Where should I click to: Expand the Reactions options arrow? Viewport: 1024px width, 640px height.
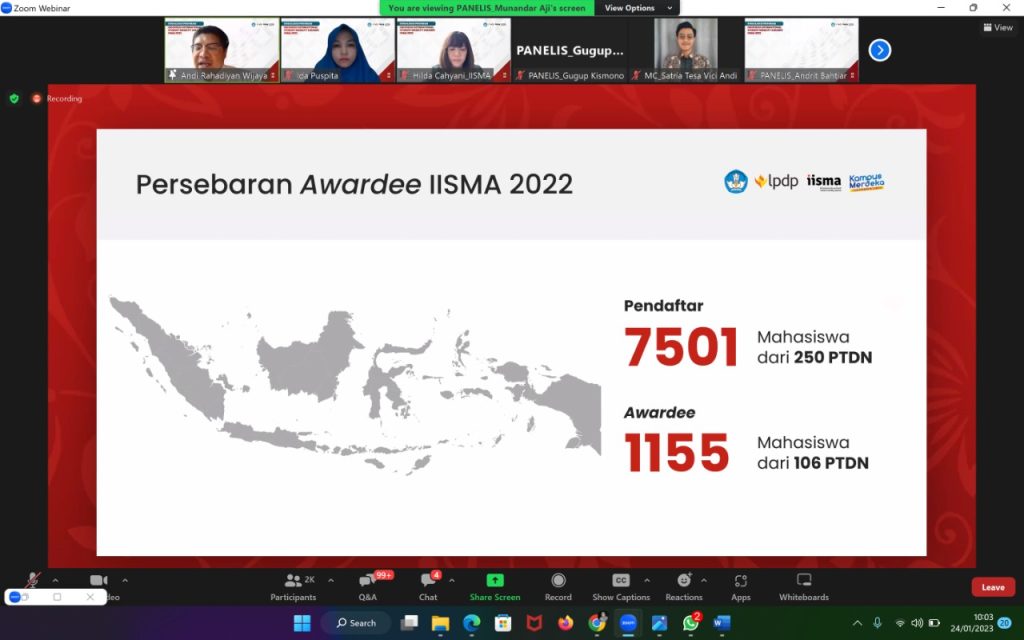[x=704, y=580]
